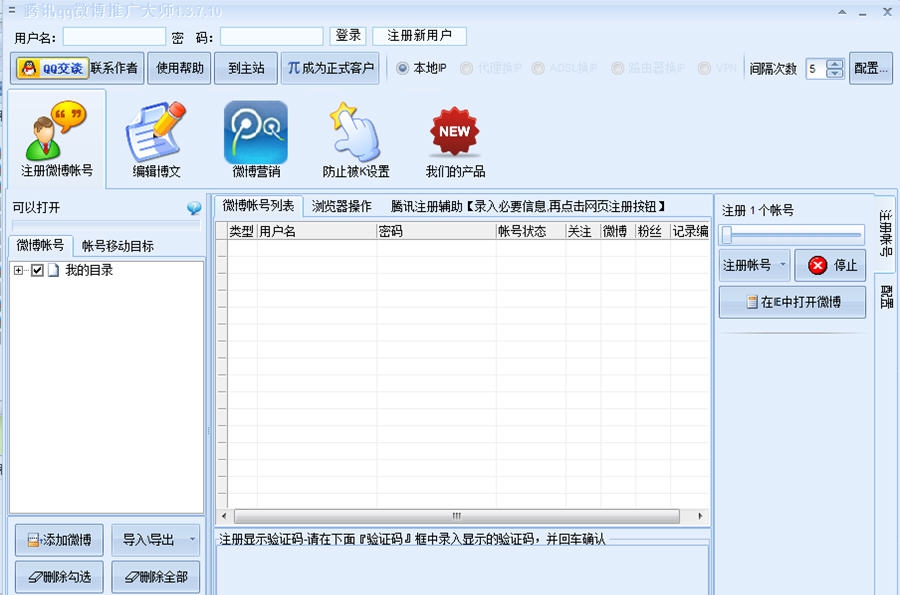Image resolution: width=900 pixels, height=595 pixels.
Task: Open the 编辑博文 pencil icon
Action: [156, 131]
